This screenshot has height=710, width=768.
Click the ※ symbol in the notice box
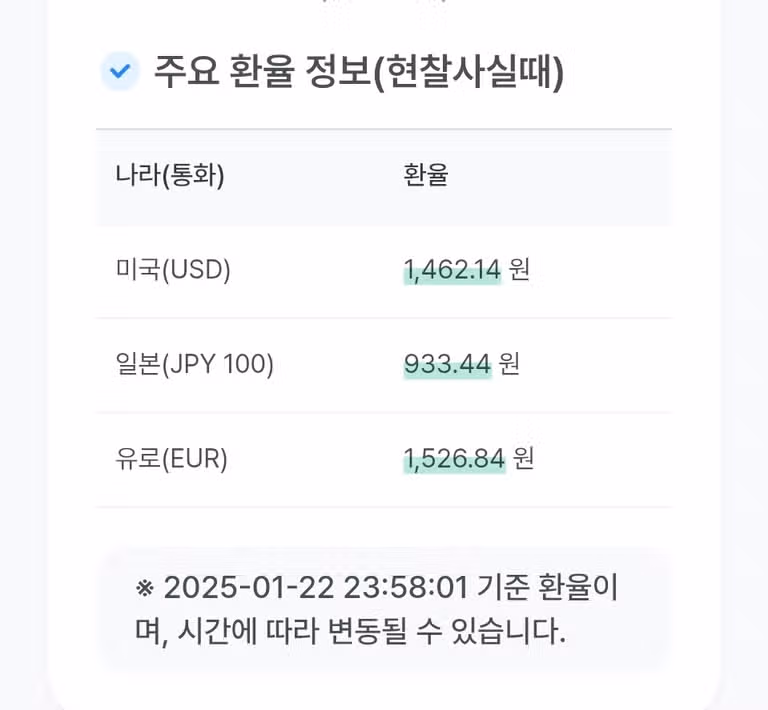click(x=145, y=588)
